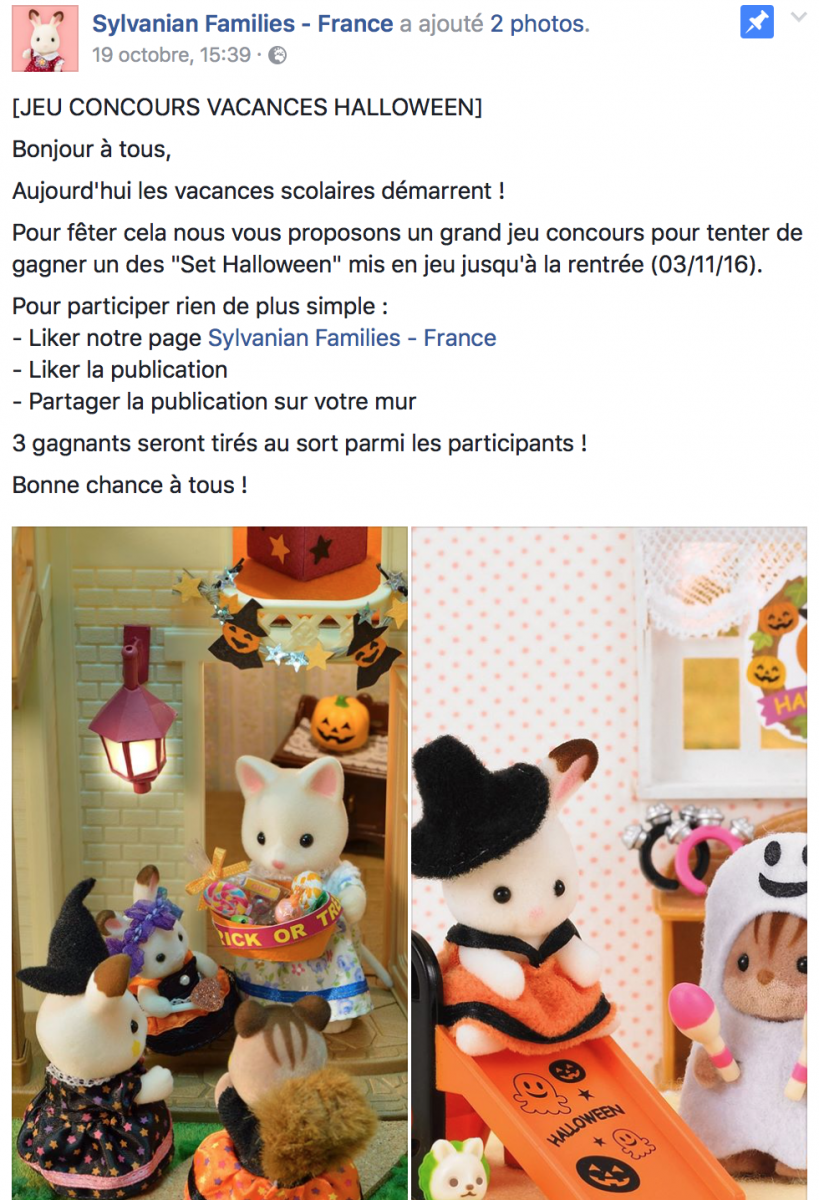Click the JEU CONCOURS VACANCES HALLOWEEN heading text
The height and width of the screenshot is (1200, 819).
247,107
